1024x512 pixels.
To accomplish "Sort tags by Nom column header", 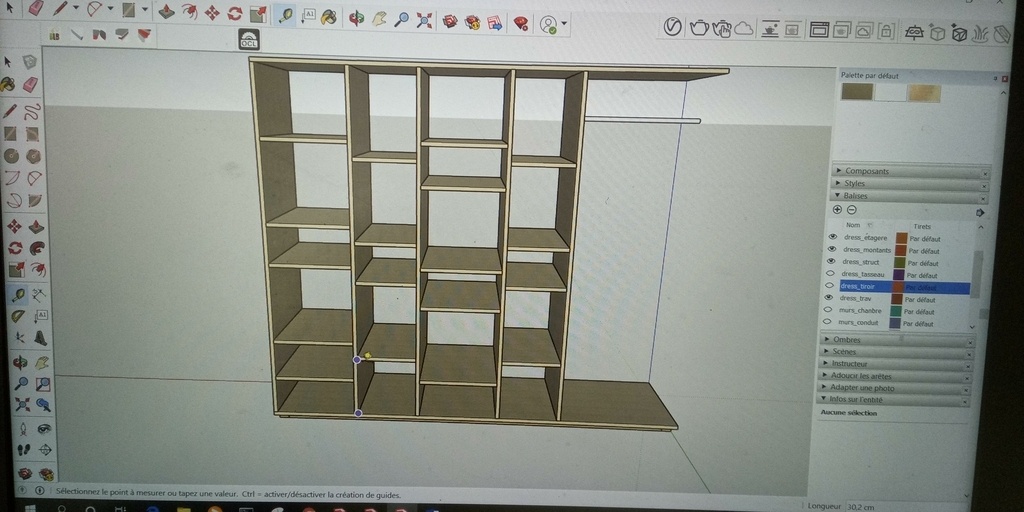I will tap(853, 225).
